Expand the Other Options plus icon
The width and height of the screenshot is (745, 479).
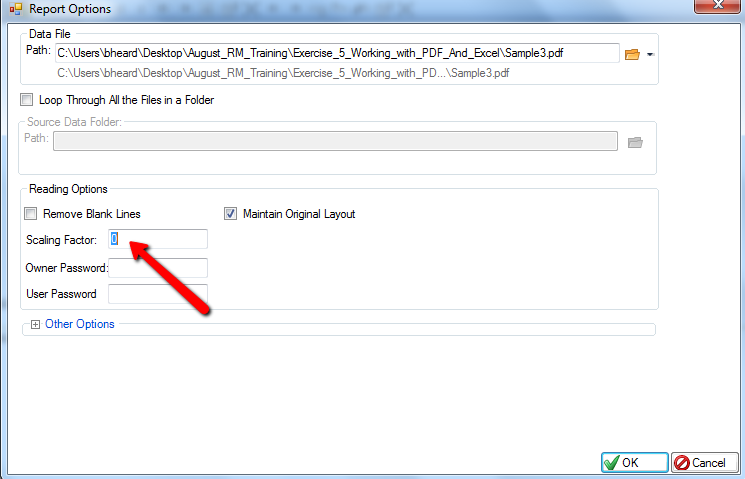pyautogui.click(x=36, y=324)
